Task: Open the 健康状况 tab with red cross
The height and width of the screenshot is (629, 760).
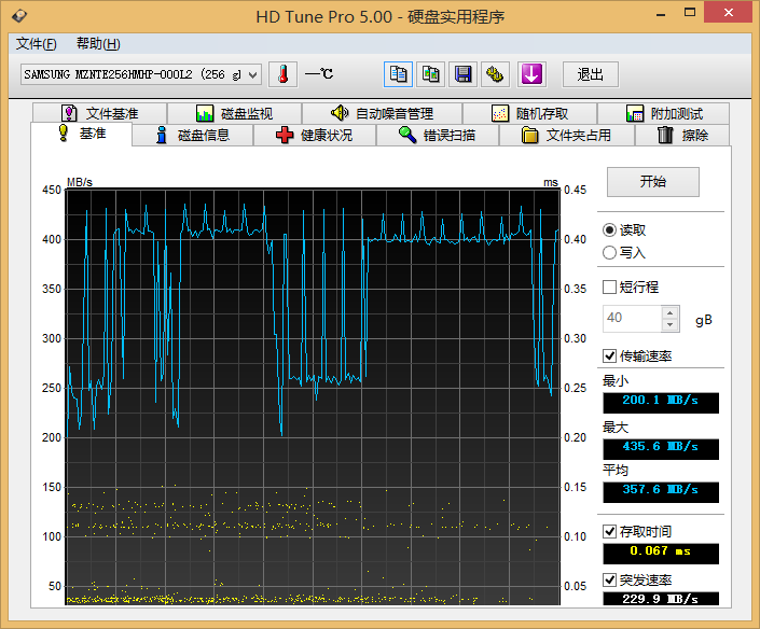Action: [x=314, y=135]
